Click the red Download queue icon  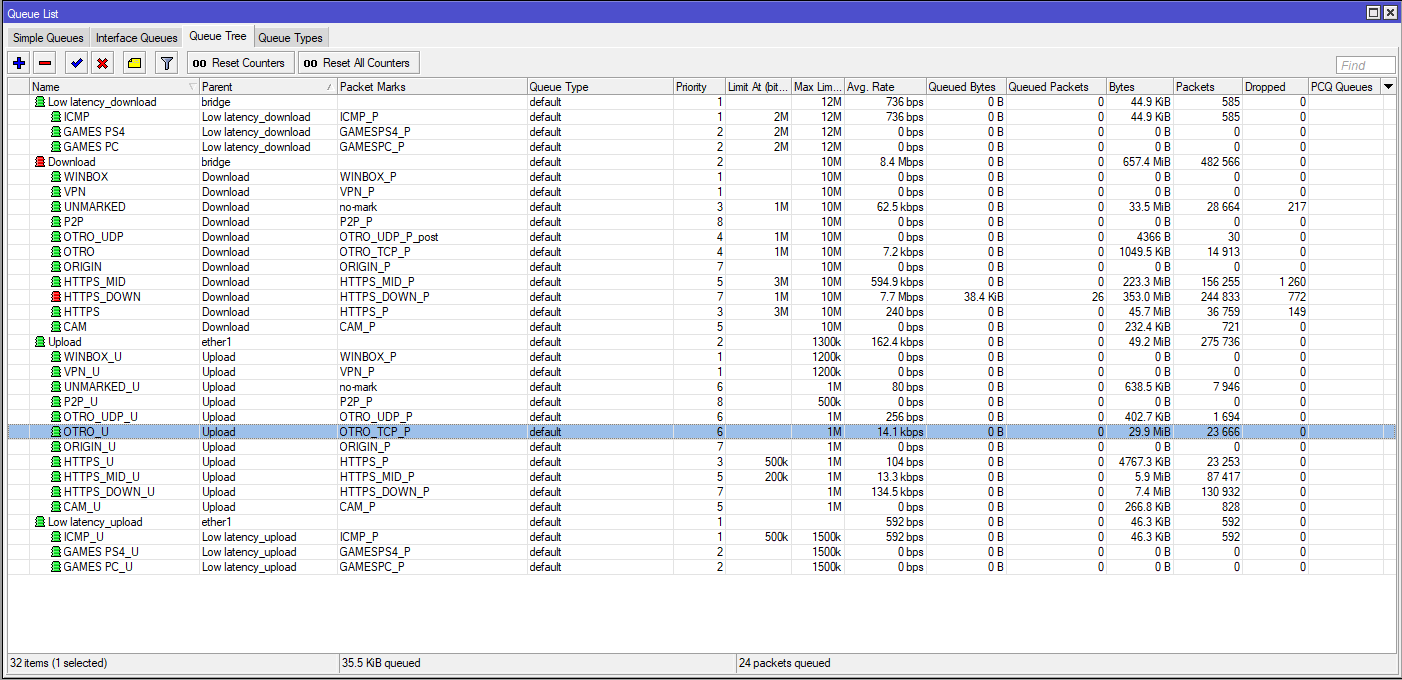click(x=40, y=162)
